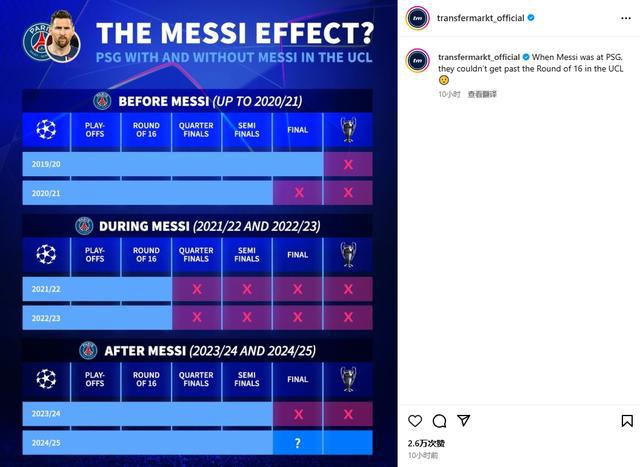Viewport: 640px width, 467px height.
Task: Click the question mark in the 2024/25 row
Action: (x=297, y=442)
